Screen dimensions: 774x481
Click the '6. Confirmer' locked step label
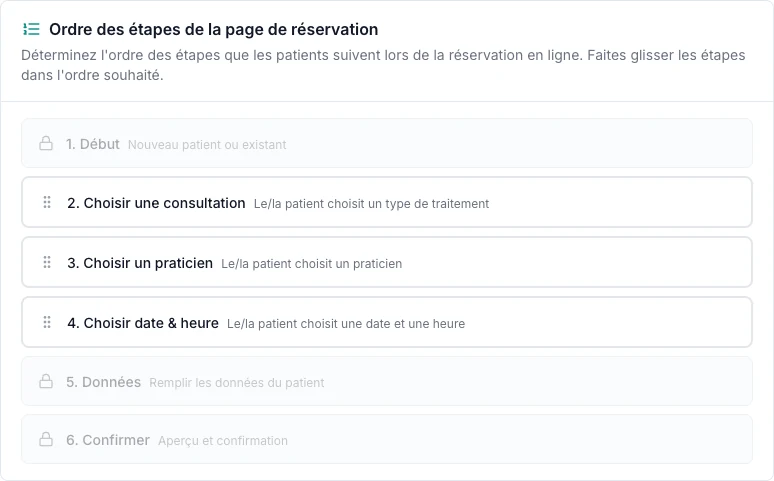(108, 440)
